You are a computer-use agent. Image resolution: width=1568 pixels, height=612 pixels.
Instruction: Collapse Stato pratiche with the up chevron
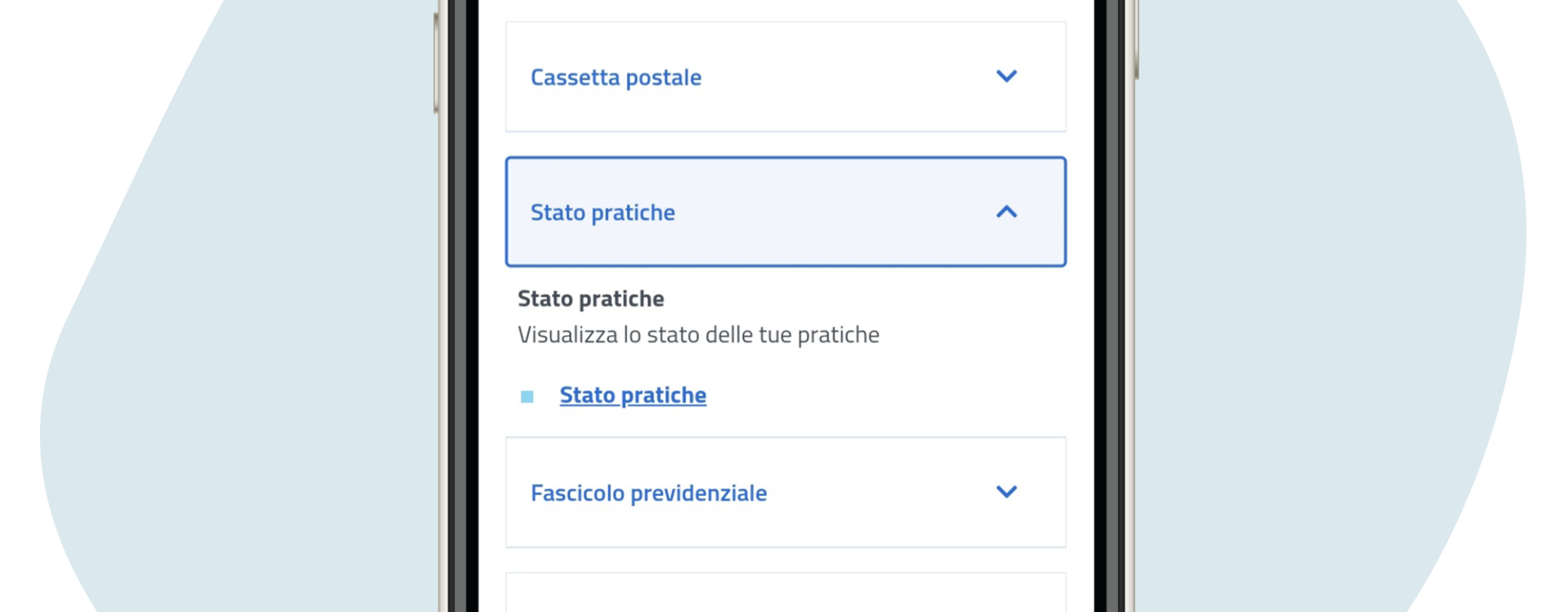click(x=1006, y=212)
